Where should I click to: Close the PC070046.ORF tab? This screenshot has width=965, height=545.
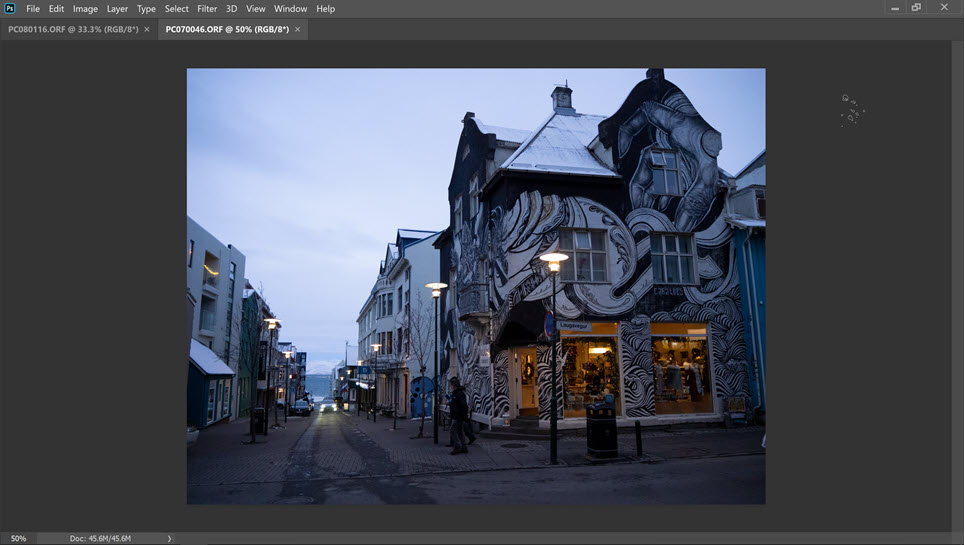[x=297, y=29]
